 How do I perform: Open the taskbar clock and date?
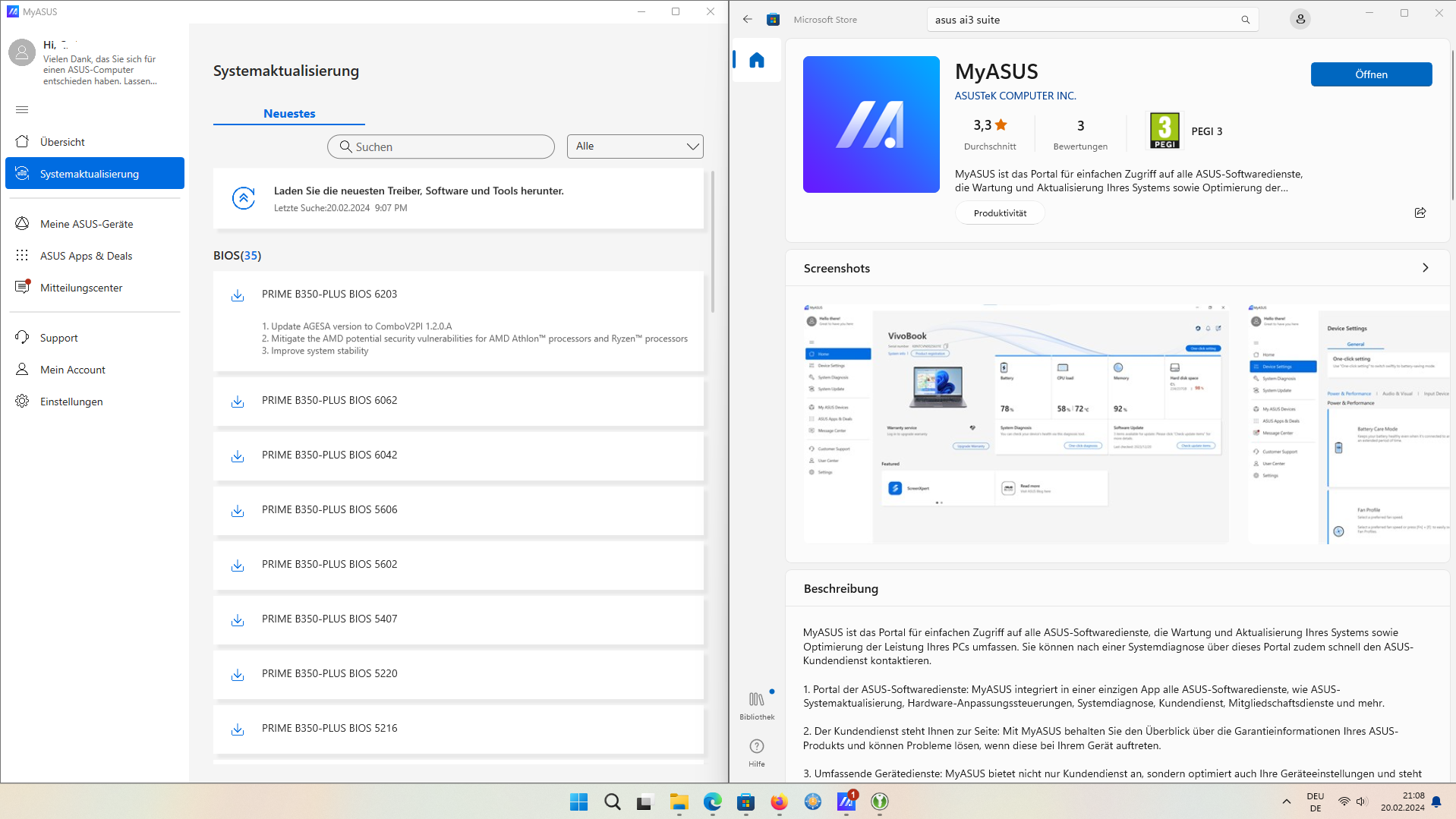coord(1402,802)
